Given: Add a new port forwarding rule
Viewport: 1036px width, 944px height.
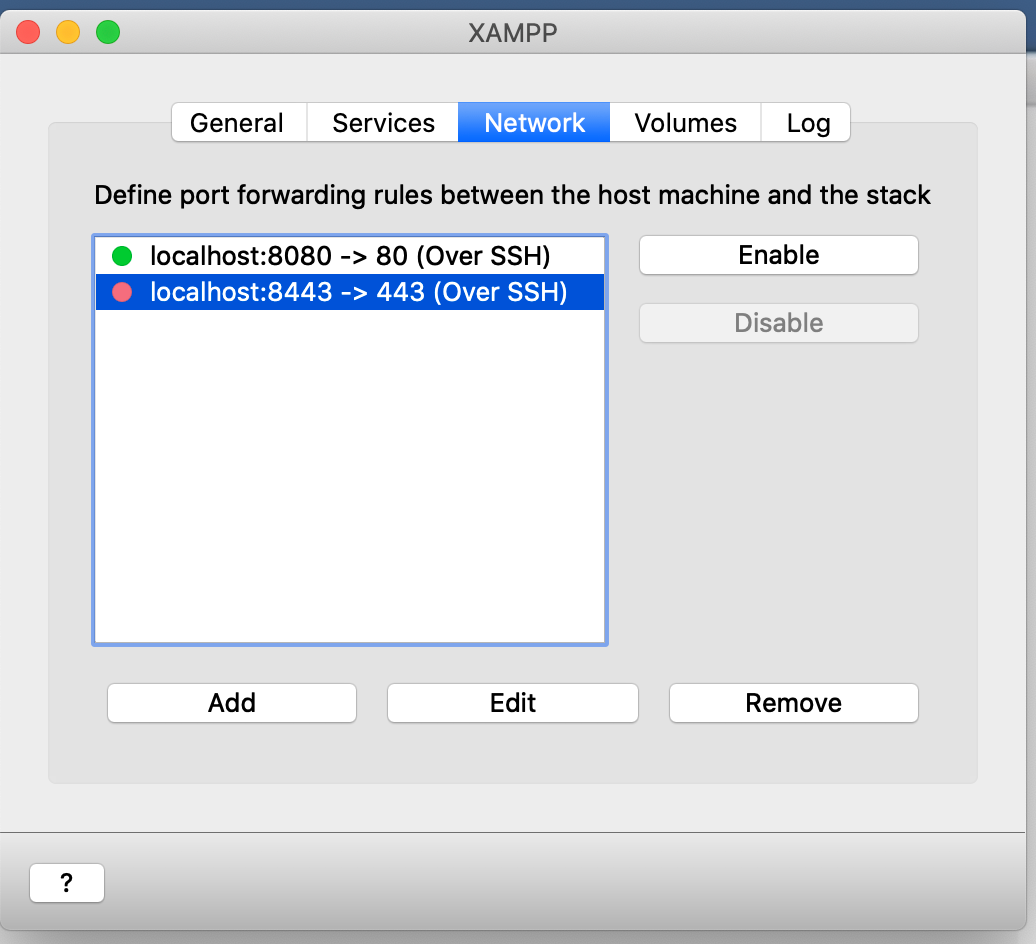Looking at the screenshot, I should [x=232, y=703].
